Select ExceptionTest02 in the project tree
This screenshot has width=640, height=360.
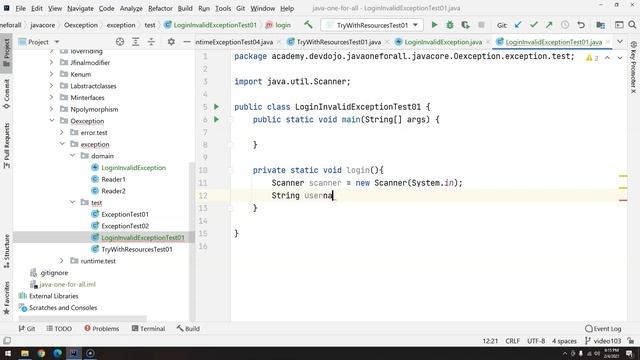[x=125, y=226]
